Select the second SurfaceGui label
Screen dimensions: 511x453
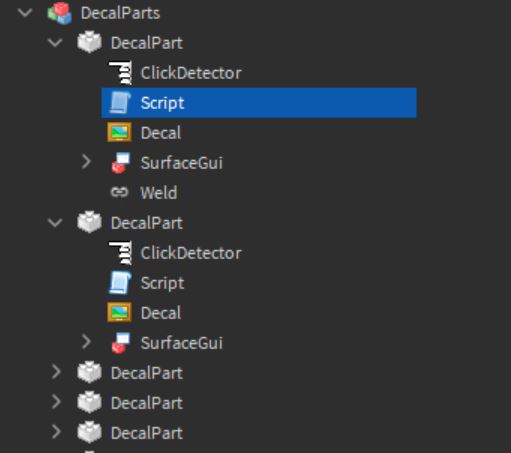pos(182,343)
